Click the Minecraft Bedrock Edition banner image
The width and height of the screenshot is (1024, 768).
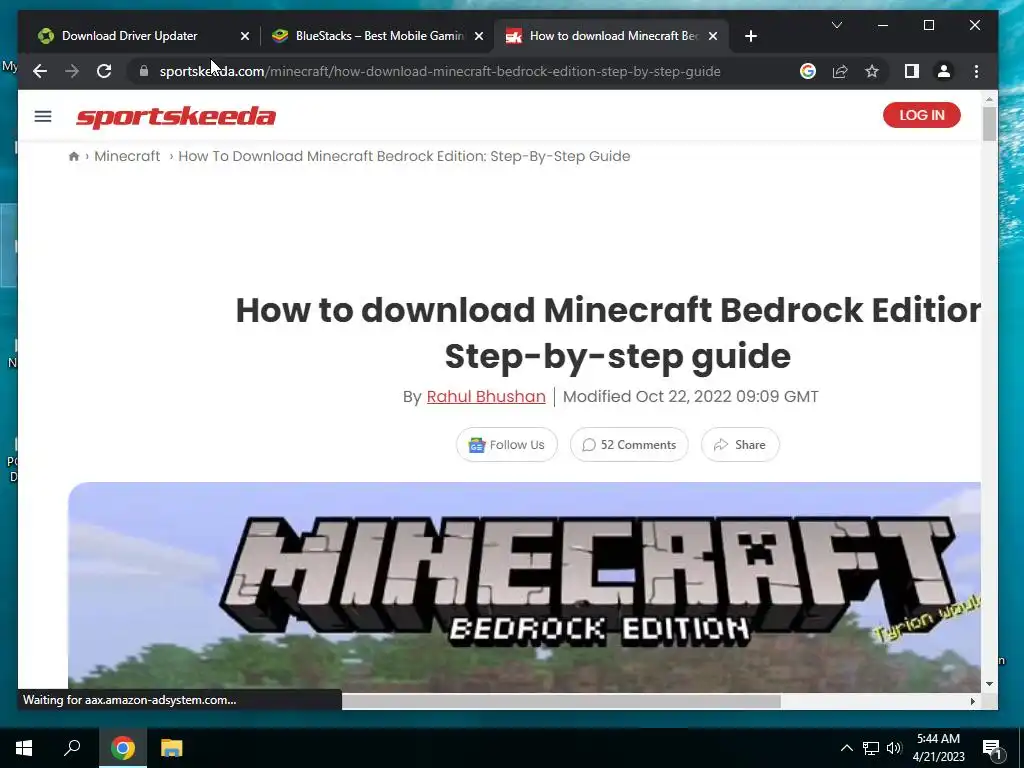(524, 587)
